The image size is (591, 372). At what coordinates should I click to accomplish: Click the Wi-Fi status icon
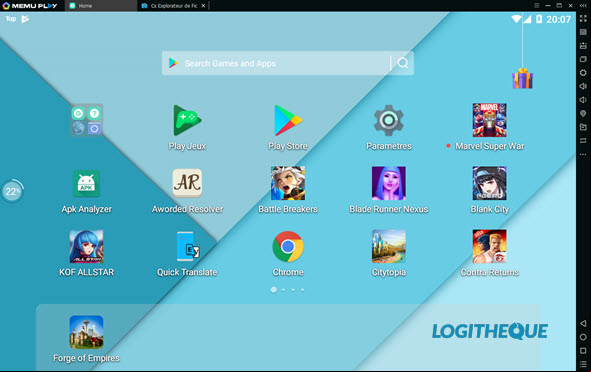pyautogui.click(x=516, y=19)
